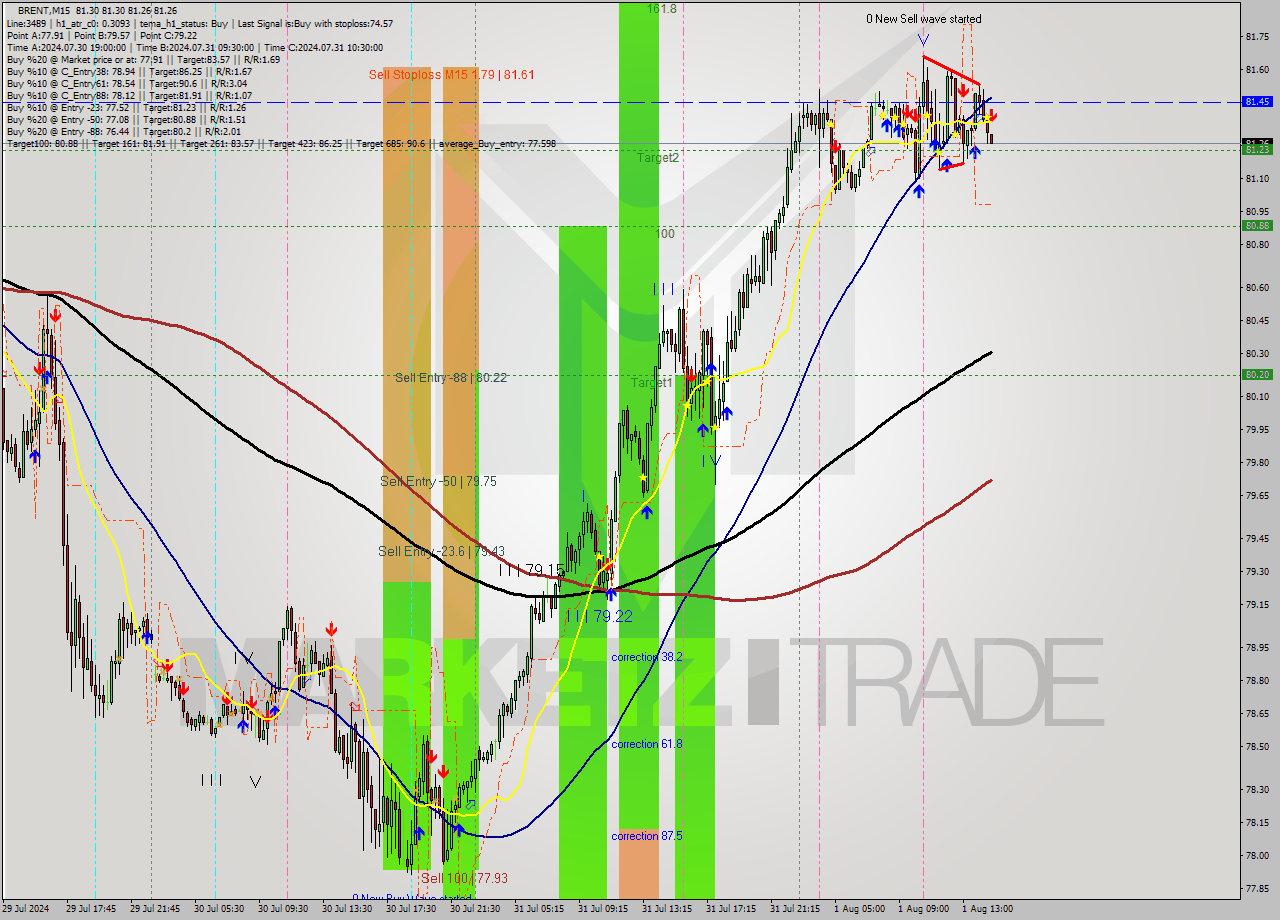Click the 'Buy %20 @ Entry -88: 76.44' line
This screenshot has height=920, width=1280.
pyautogui.click(x=123, y=132)
